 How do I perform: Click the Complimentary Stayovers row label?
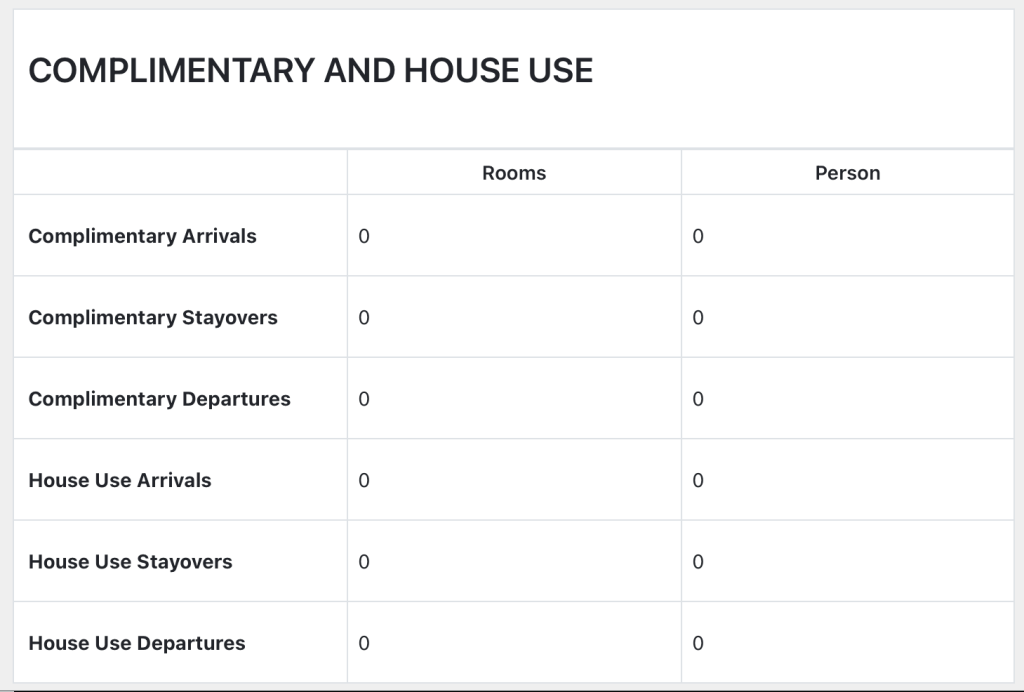[153, 318]
